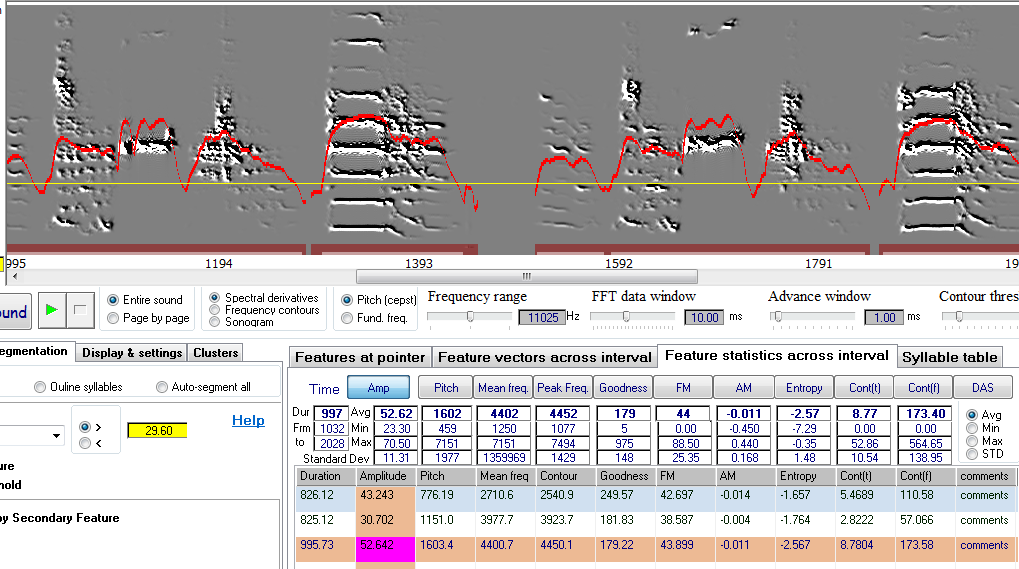
Task: Click the horizontal scrollbar under the spectrogram
Action: coord(526,276)
